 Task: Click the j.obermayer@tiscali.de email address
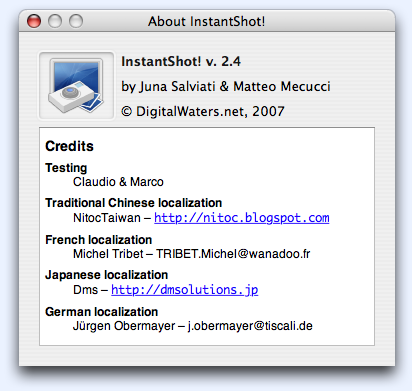coord(250,326)
